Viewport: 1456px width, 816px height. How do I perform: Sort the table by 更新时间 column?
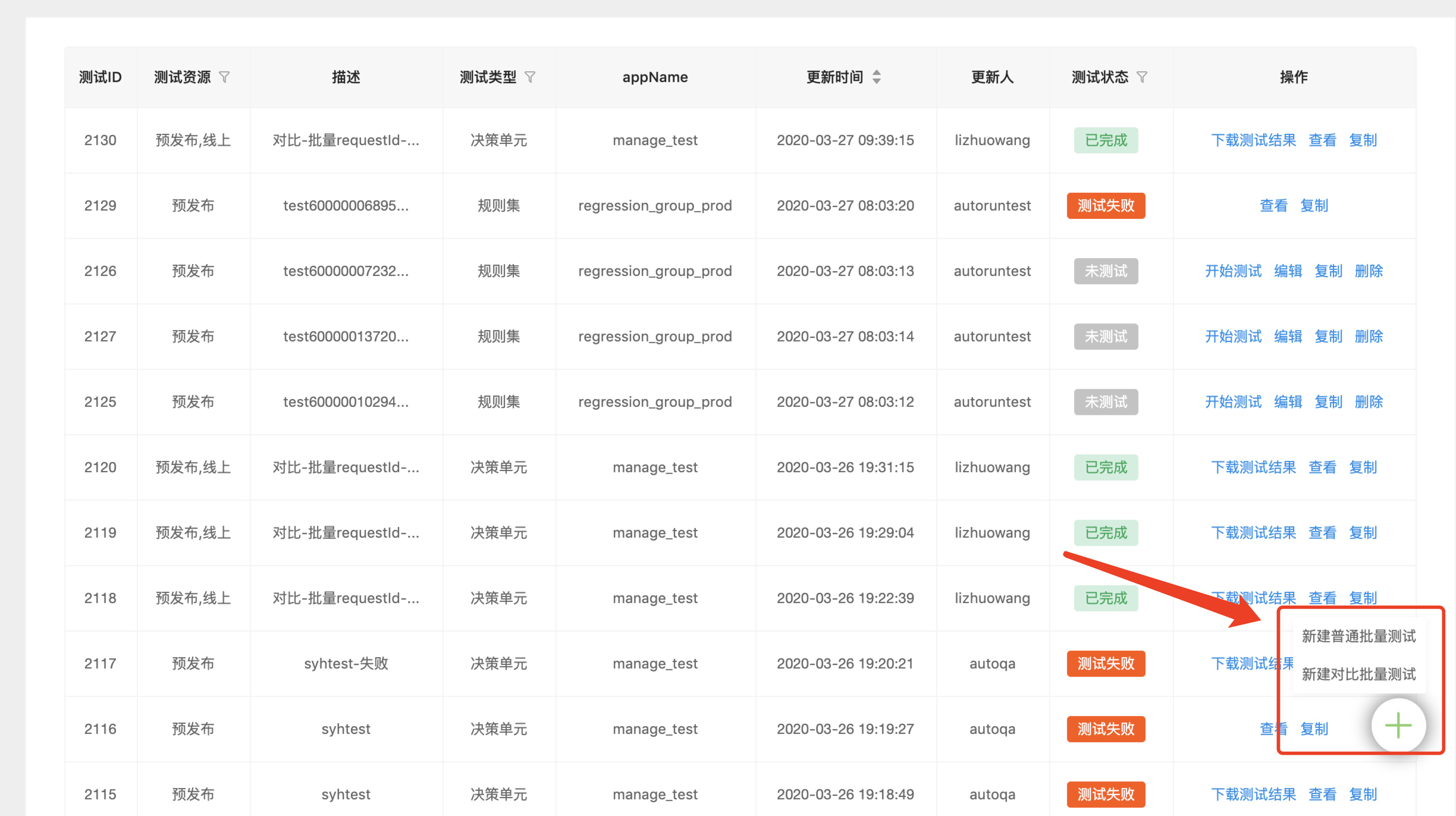(877, 77)
